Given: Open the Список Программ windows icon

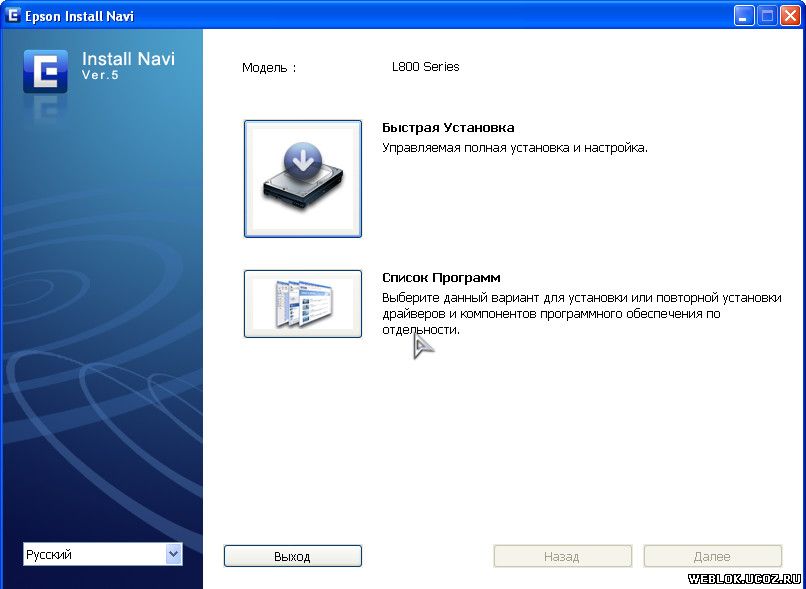Looking at the screenshot, I should [303, 304].
